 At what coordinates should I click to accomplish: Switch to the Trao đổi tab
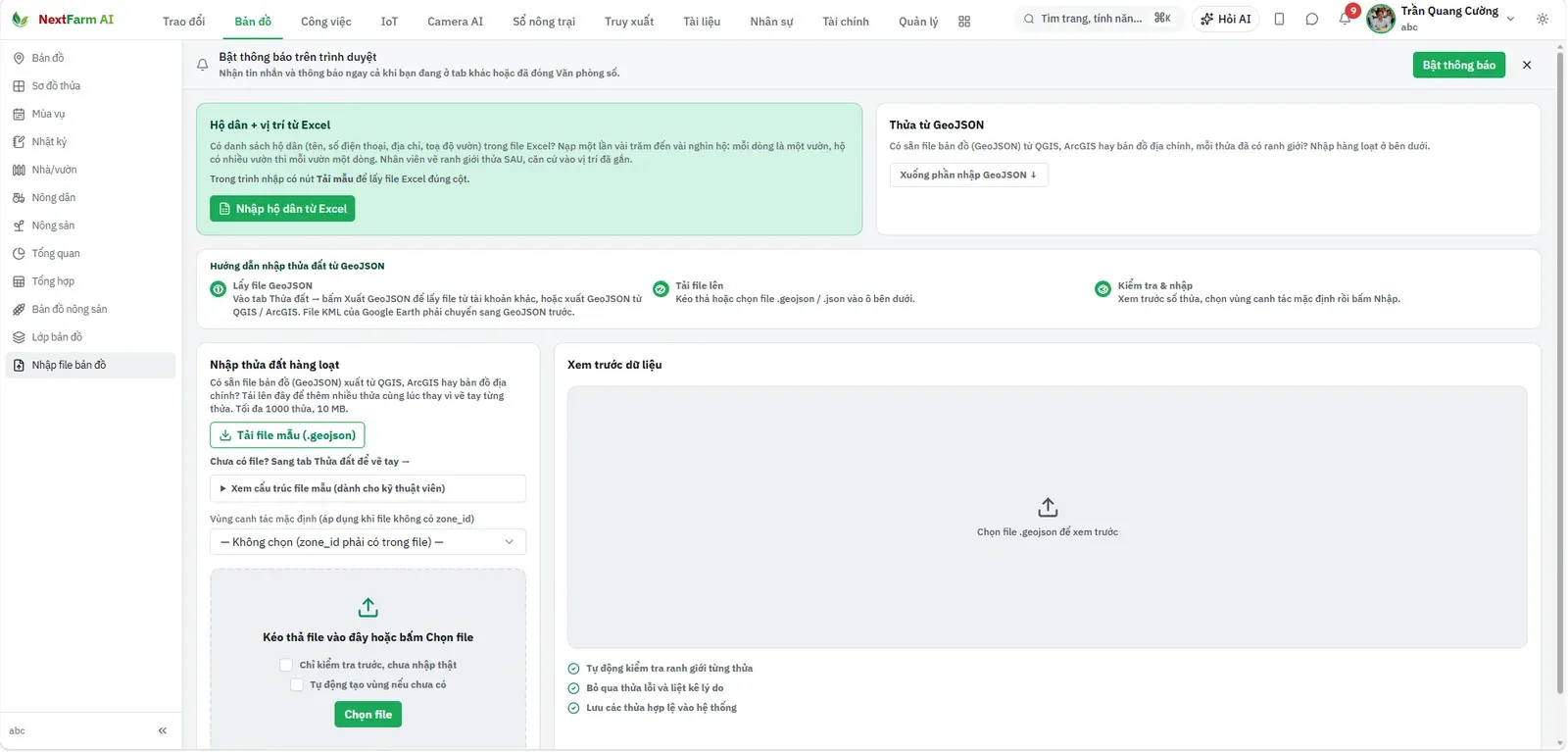pyautogui.click(x=184, y=22)
